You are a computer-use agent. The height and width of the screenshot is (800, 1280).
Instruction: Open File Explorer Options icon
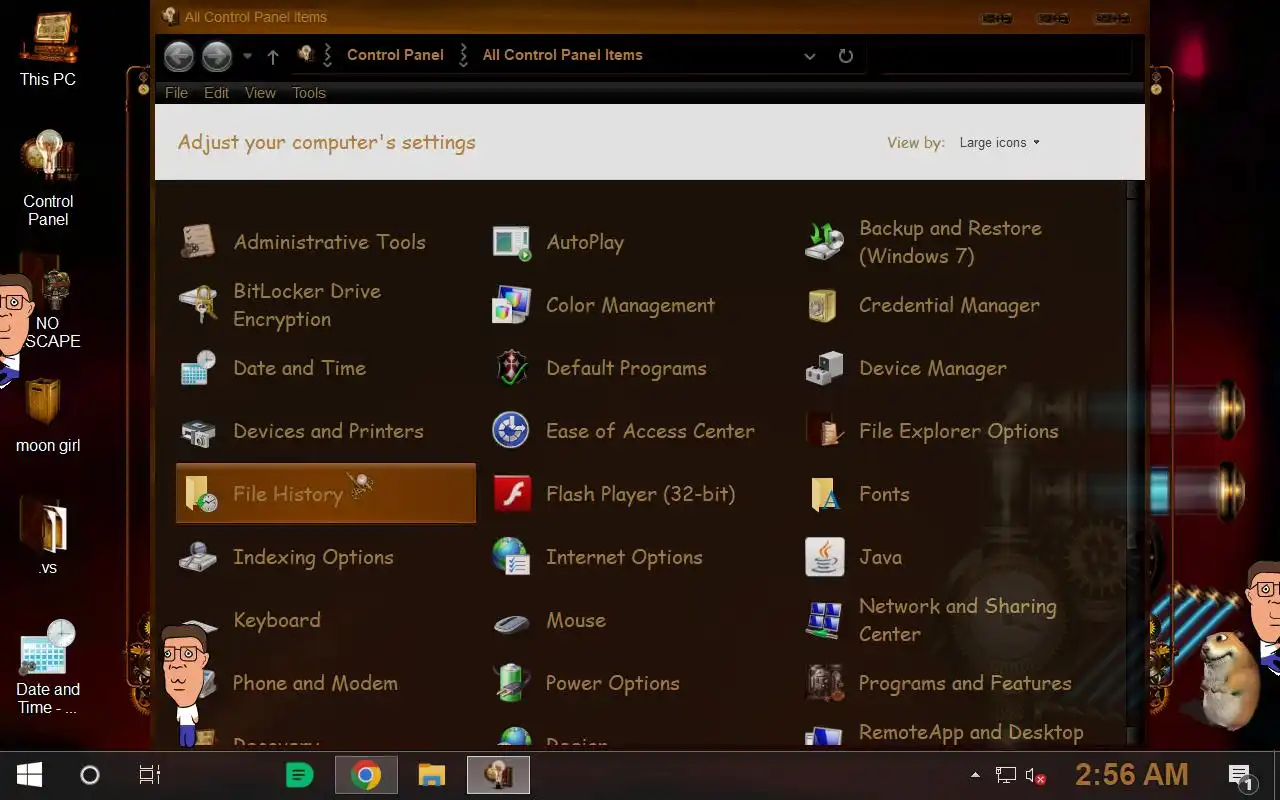coord(825,431)
